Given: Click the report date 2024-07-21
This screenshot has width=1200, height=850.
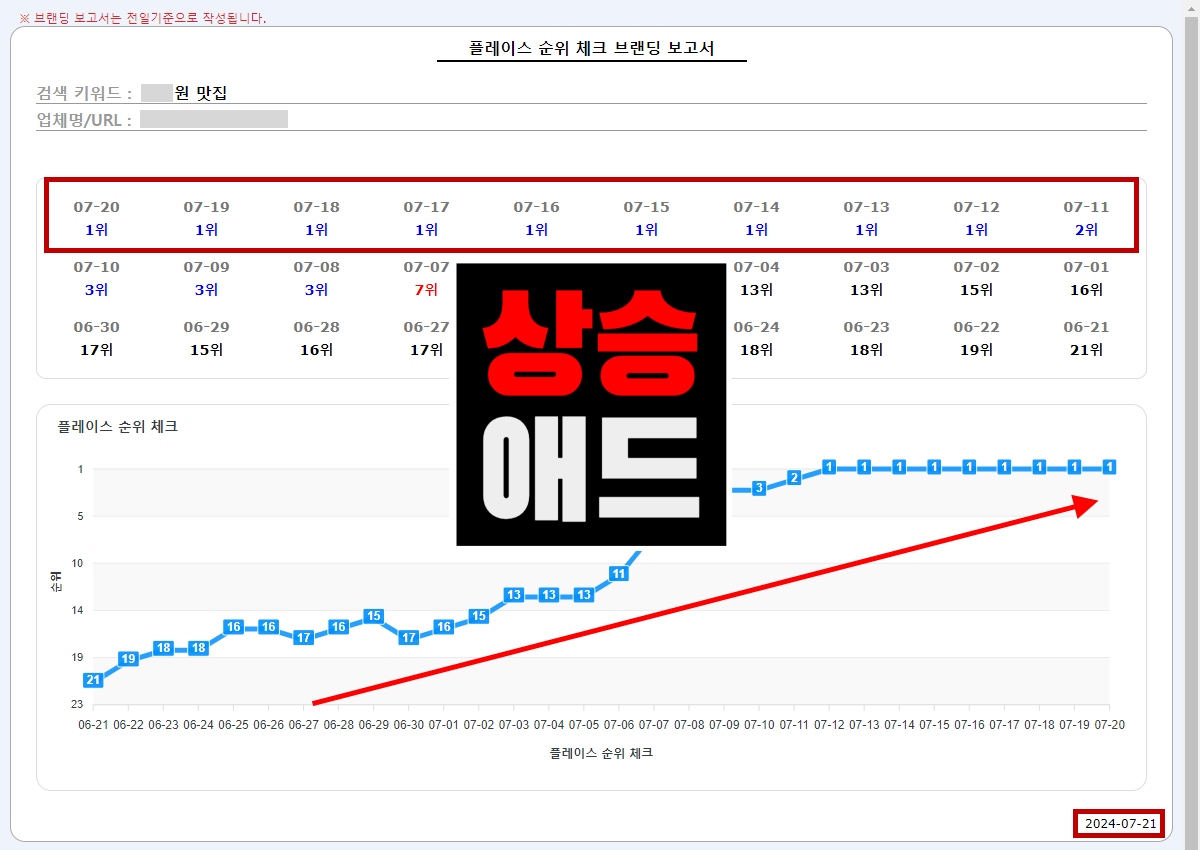Looking at the screenshot, I should pyautogui.click(x=1119, y=824).
